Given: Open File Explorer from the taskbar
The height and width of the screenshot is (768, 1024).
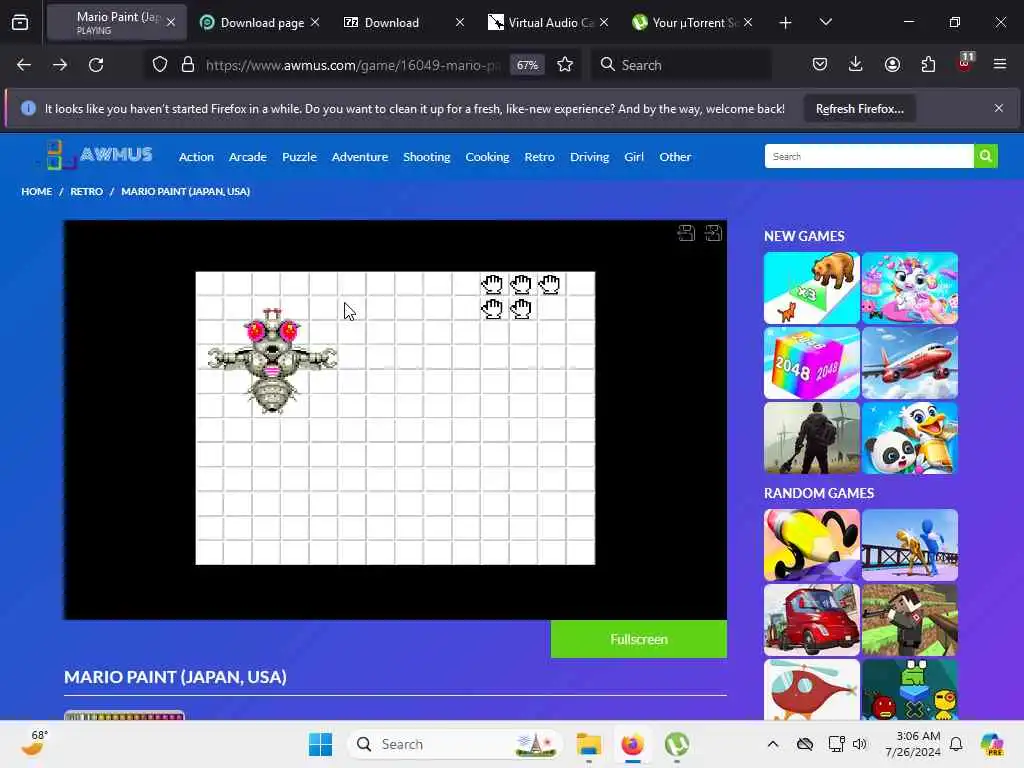Looking at the screenshot, I should (588, 744).
